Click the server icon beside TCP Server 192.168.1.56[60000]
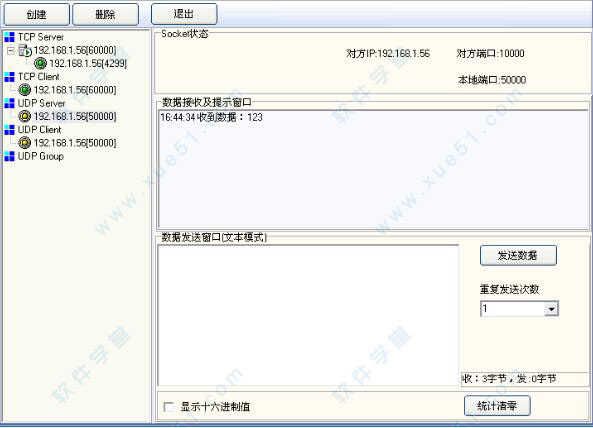 pos(25,50)
